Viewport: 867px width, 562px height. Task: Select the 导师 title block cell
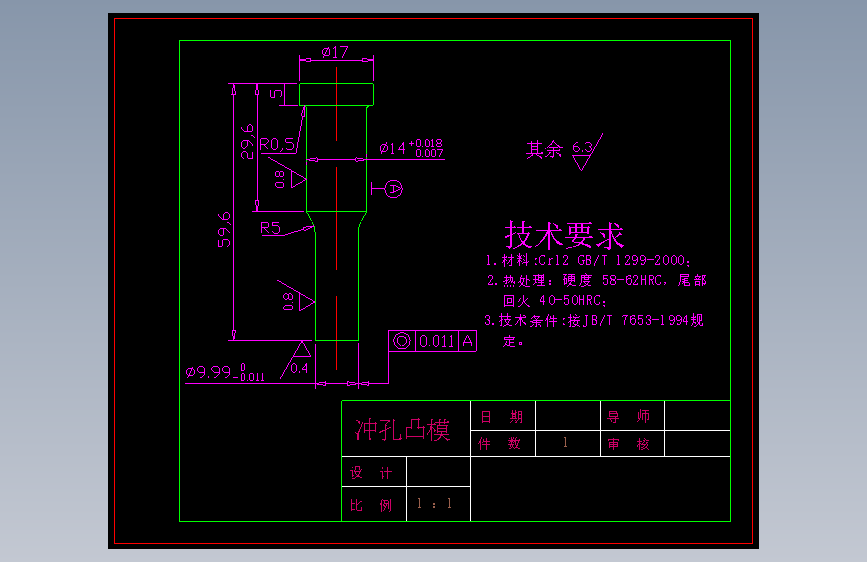(632, 416)
